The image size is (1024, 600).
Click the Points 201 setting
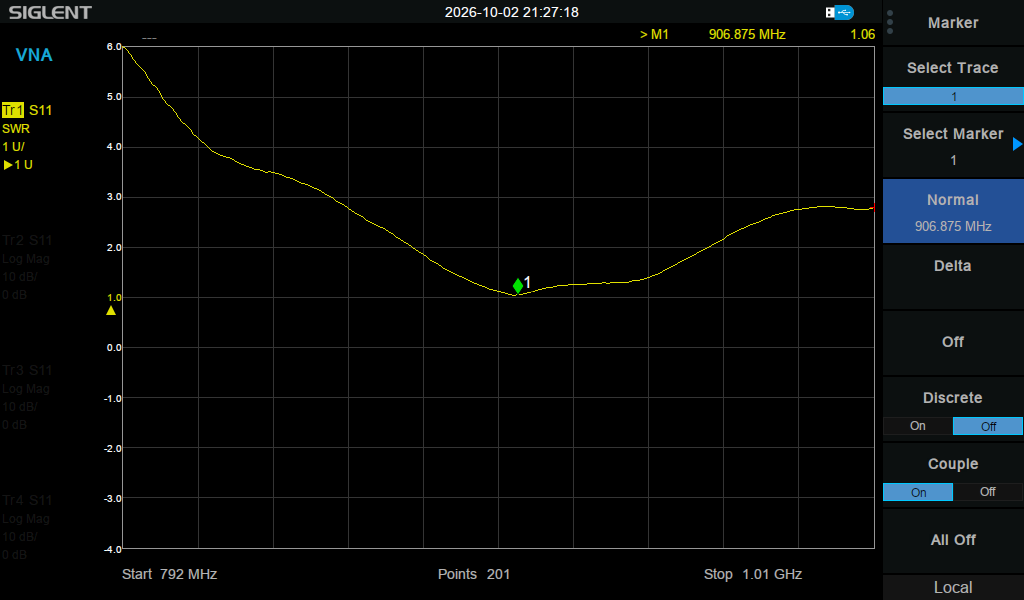click(x=474, y=575)
